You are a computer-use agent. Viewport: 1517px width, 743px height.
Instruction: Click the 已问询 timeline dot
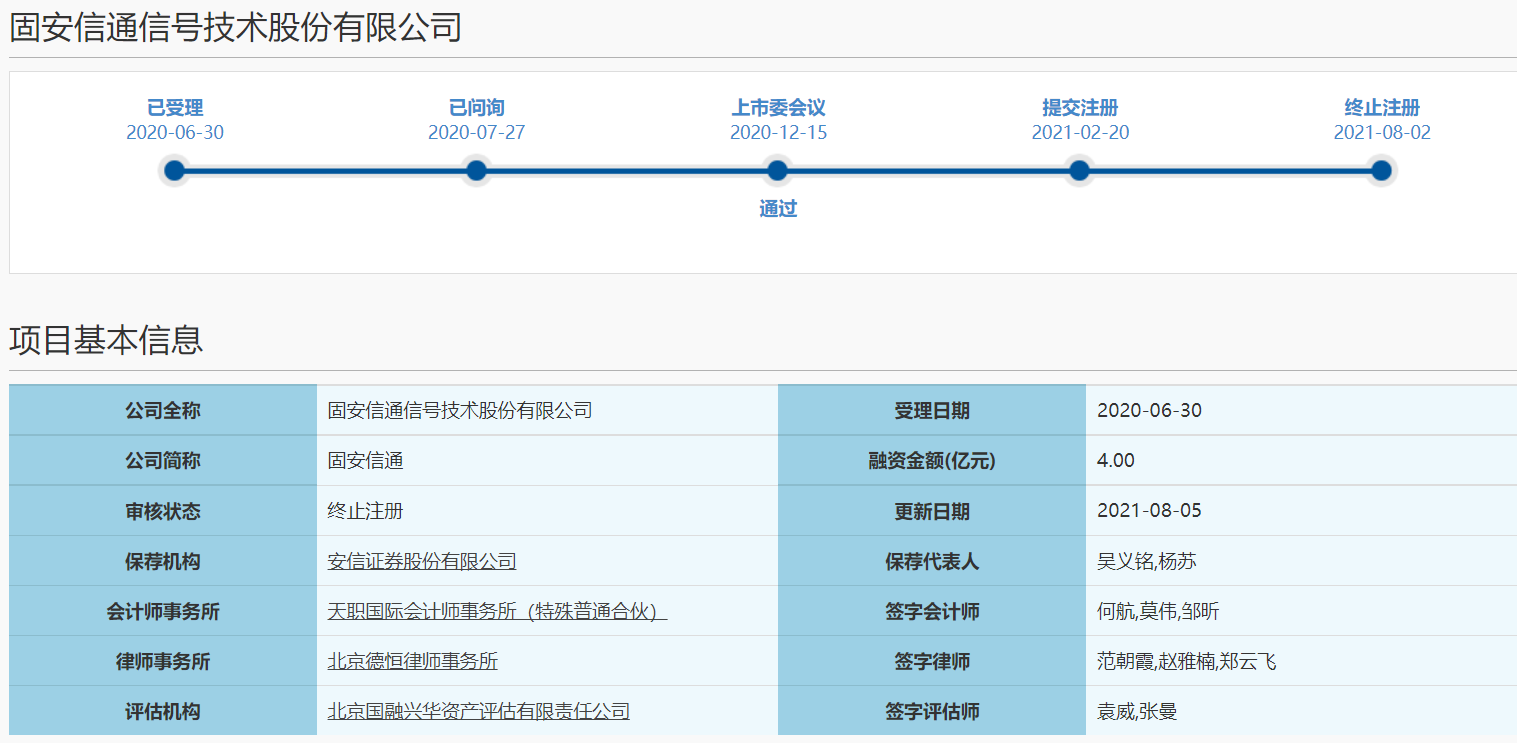(x=477, y=171)
